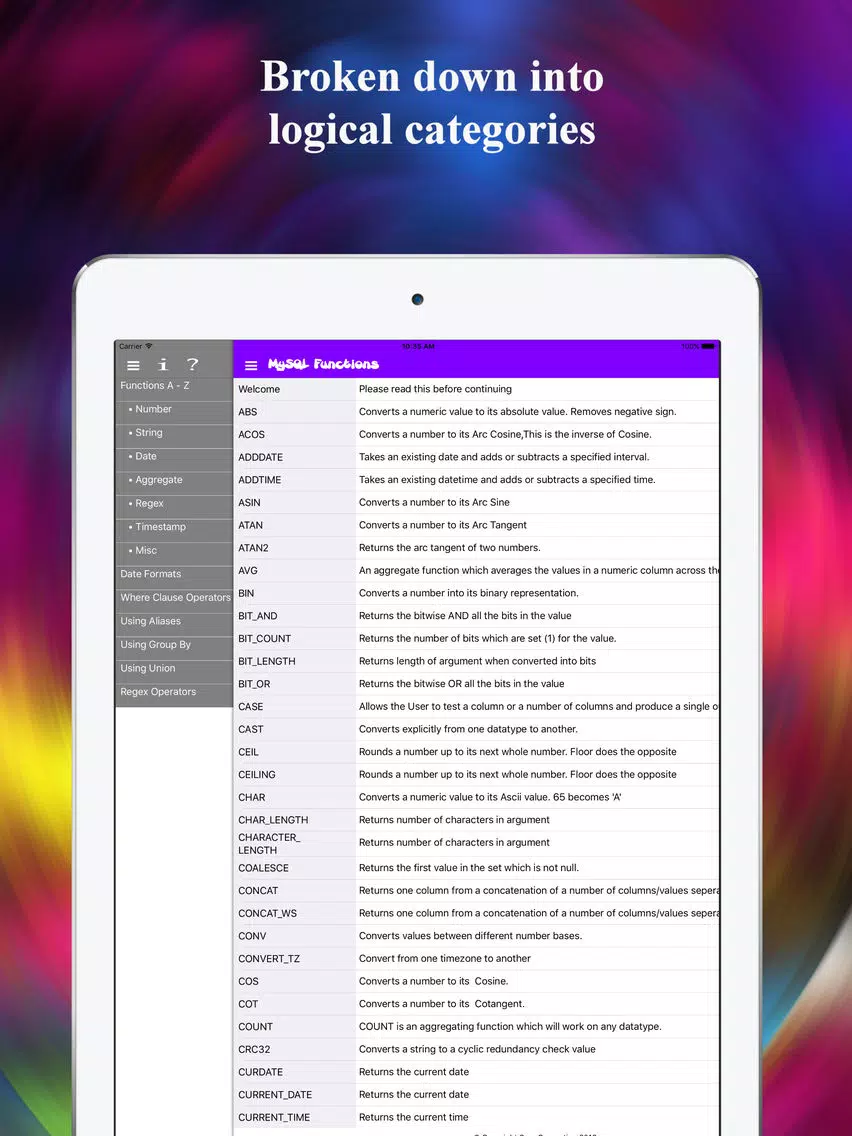Click 'Returns the first value in the set' description

[469, 868]
